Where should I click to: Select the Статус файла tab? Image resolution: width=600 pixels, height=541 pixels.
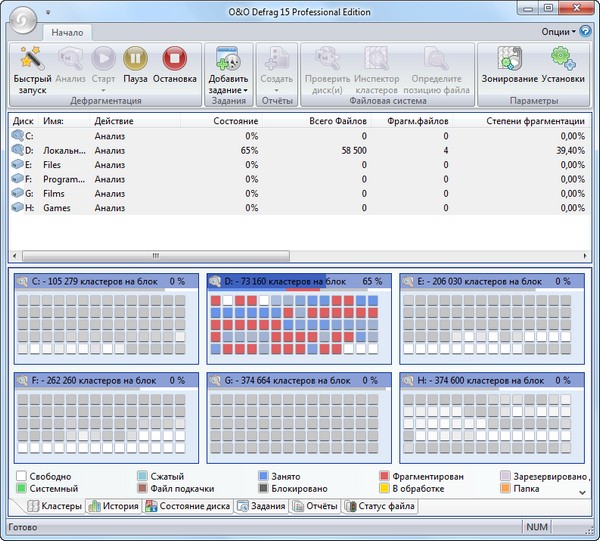[380, 507]
